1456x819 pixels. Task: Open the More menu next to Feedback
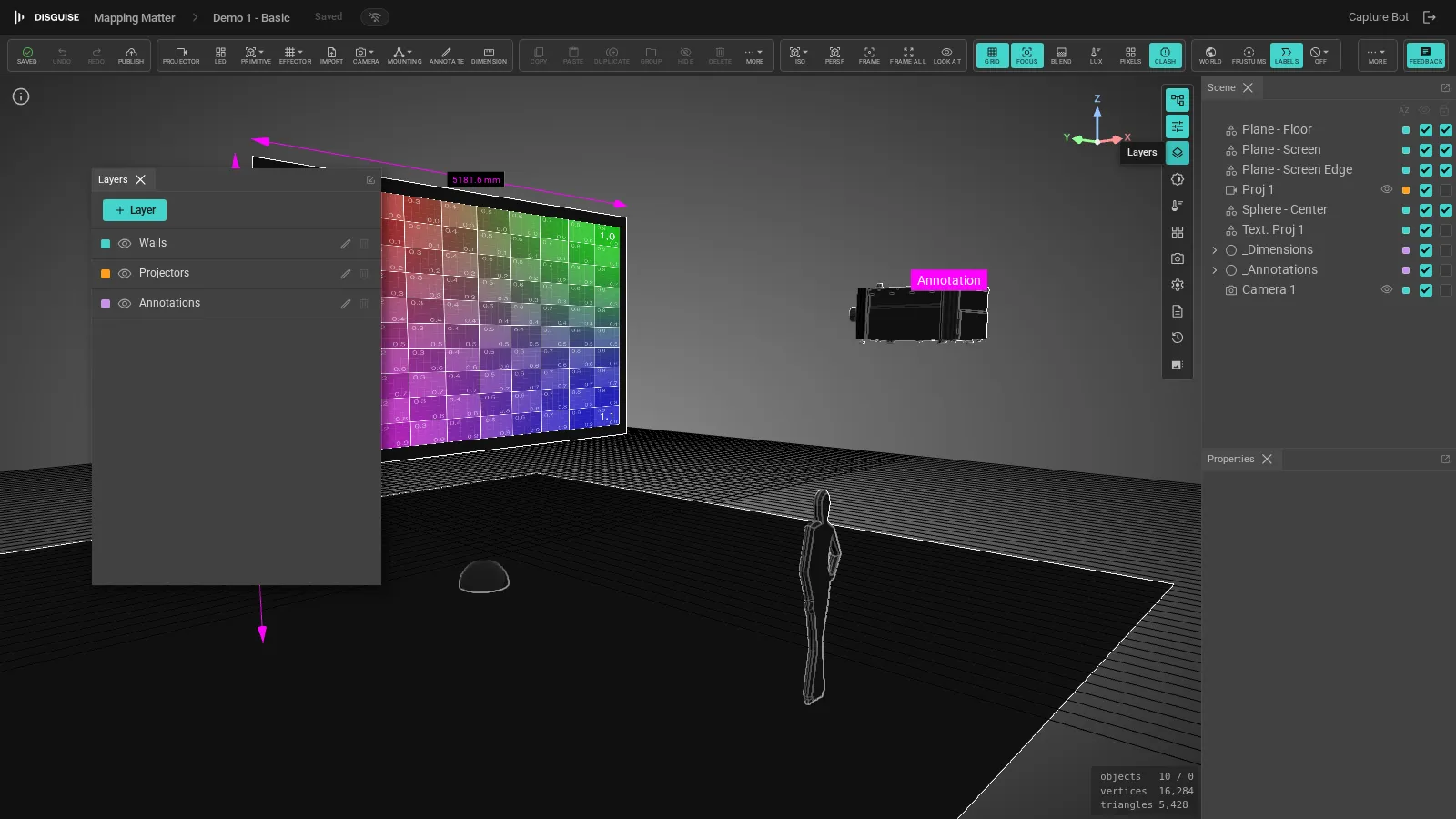1378,56
